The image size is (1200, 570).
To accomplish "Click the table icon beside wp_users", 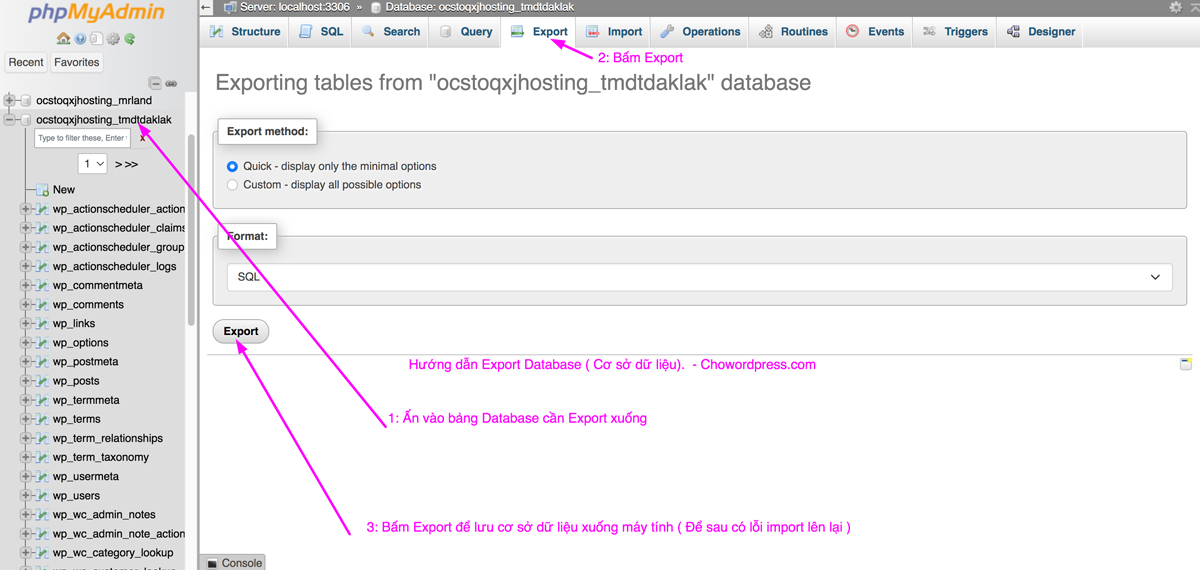I will 43,496.
